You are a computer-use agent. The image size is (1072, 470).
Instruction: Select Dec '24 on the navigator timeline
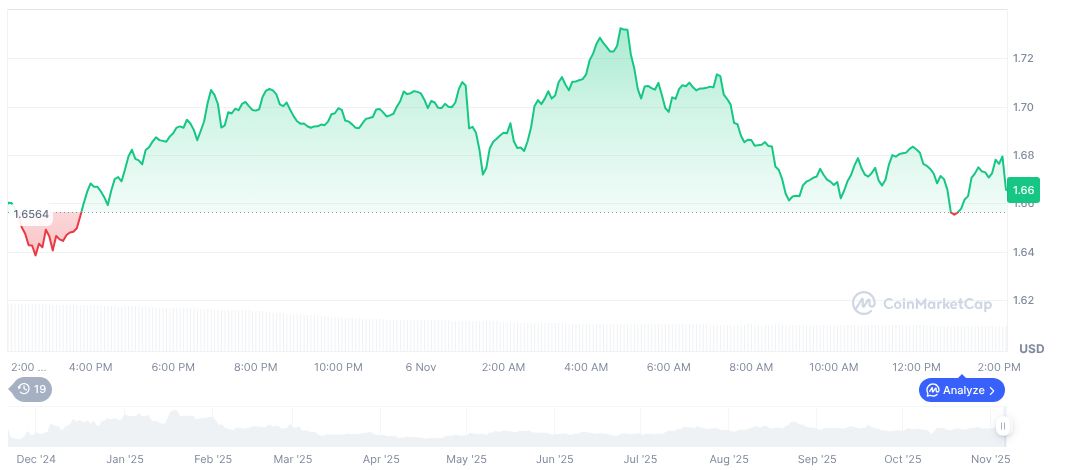36,459
